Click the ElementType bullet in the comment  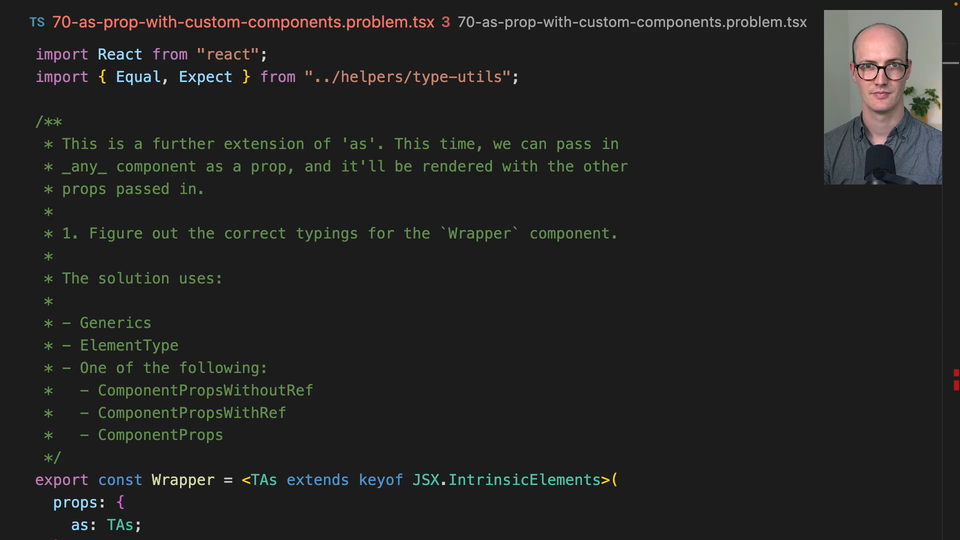pyautogui.click(x=129, y=345)
